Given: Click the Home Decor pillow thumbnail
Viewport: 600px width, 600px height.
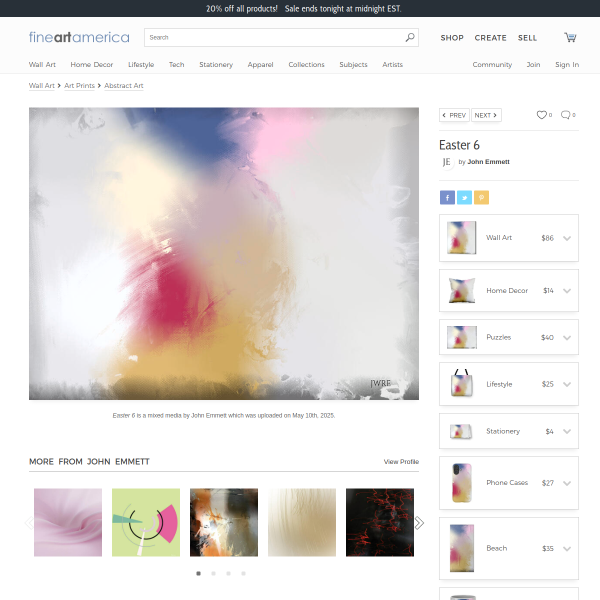Looking at the screenshot, I should coord(462,290).
